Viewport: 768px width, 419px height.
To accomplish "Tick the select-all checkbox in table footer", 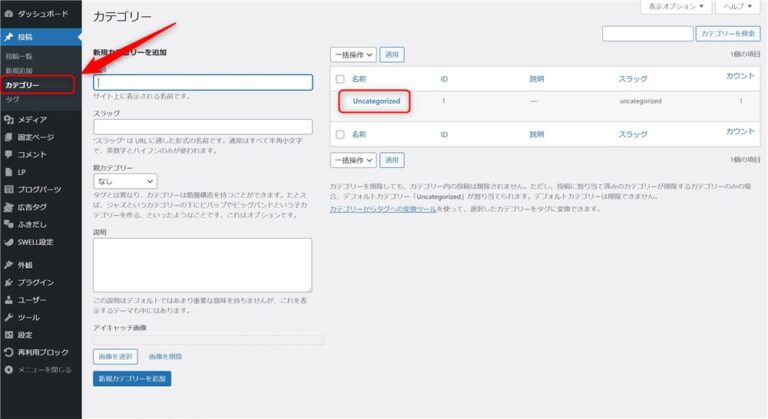I will tap(340, 132).
